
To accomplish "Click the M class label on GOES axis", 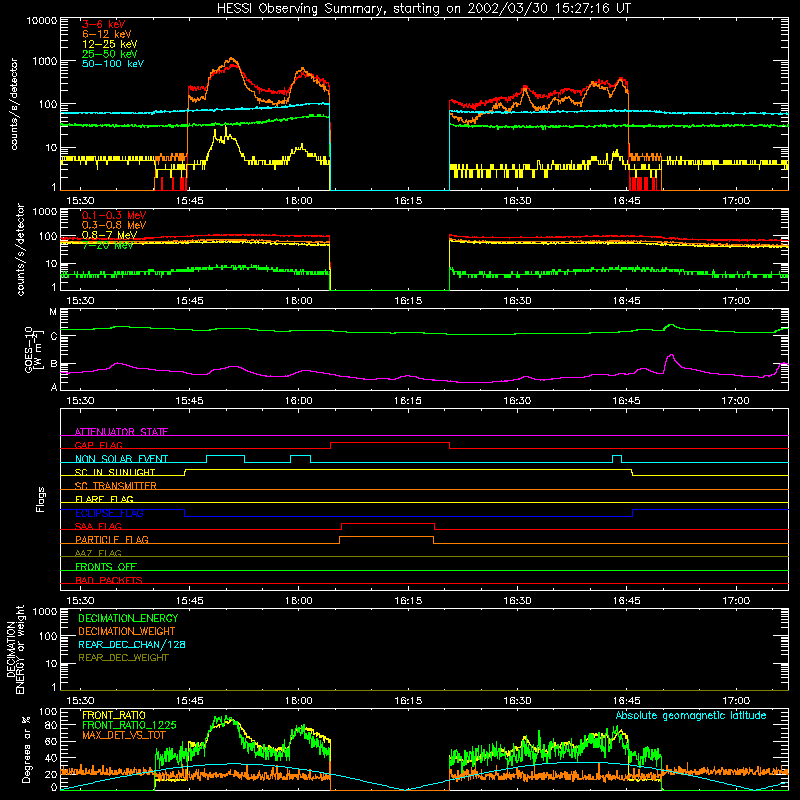I will 53,311.
